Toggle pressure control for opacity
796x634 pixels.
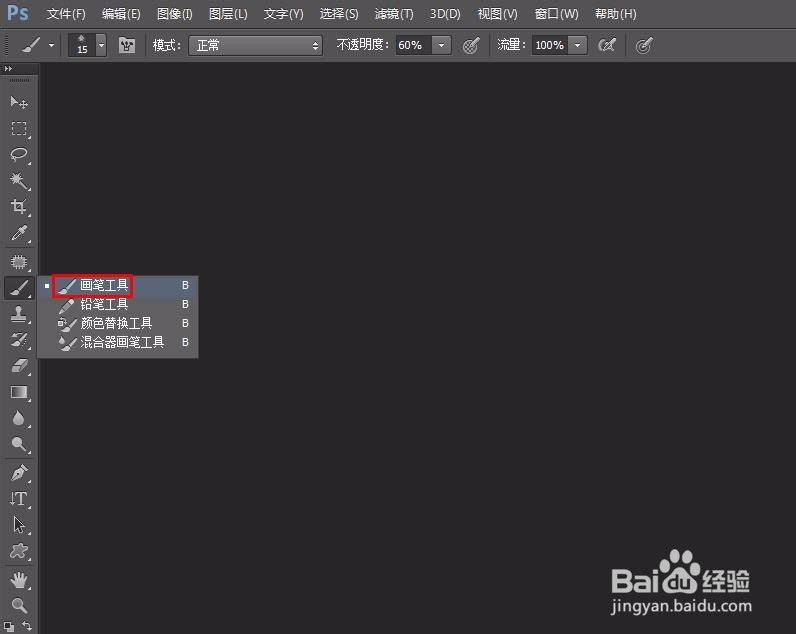pos(471,46)
